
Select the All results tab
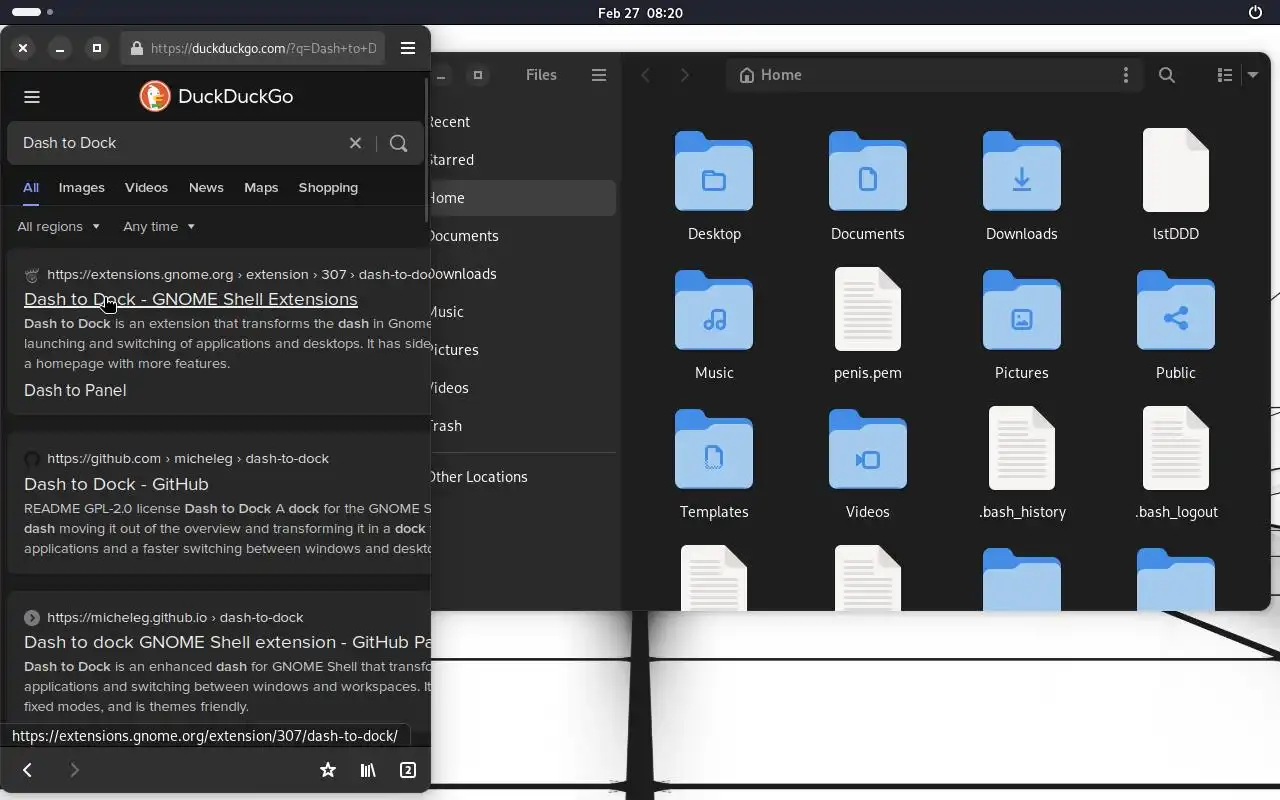31,188
